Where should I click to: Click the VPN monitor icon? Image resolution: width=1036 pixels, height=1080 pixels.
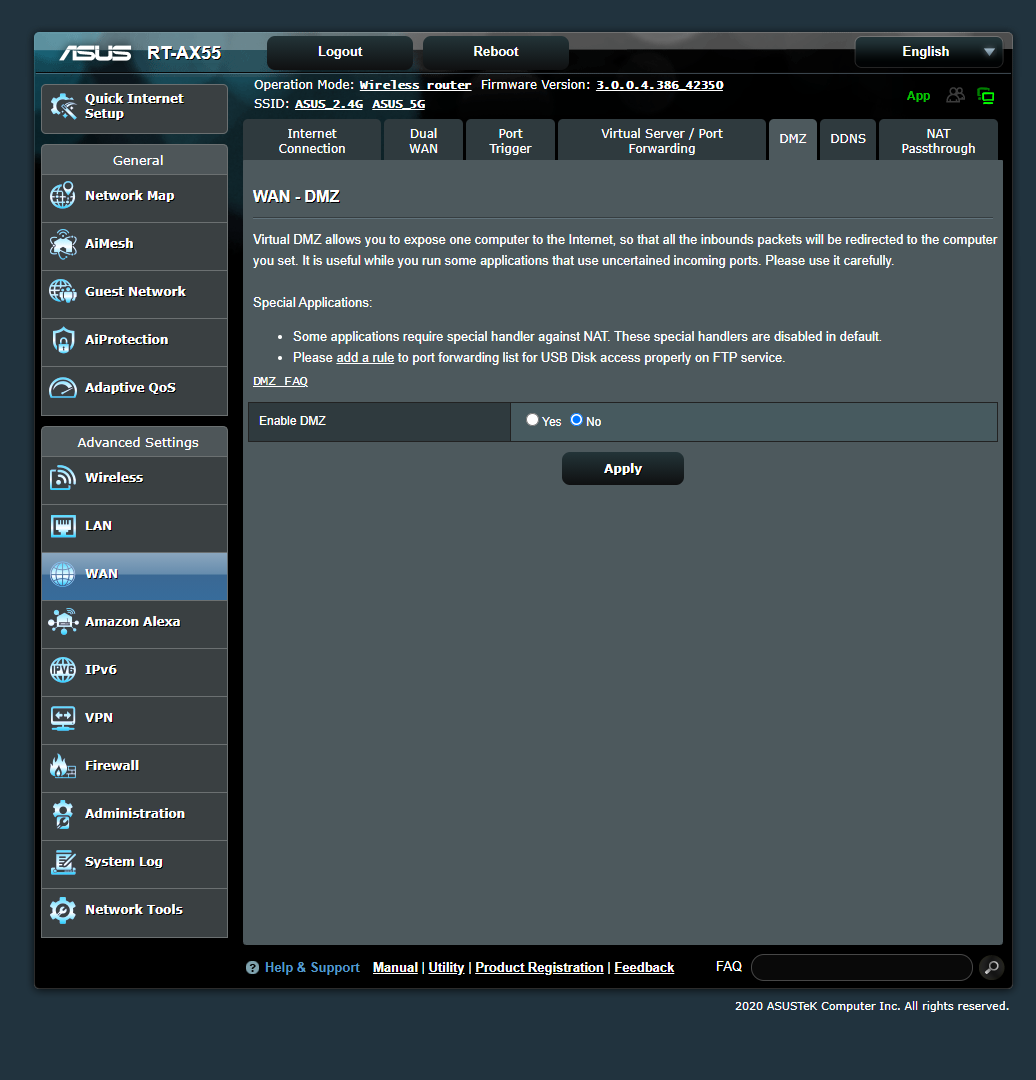click(63, 718)
